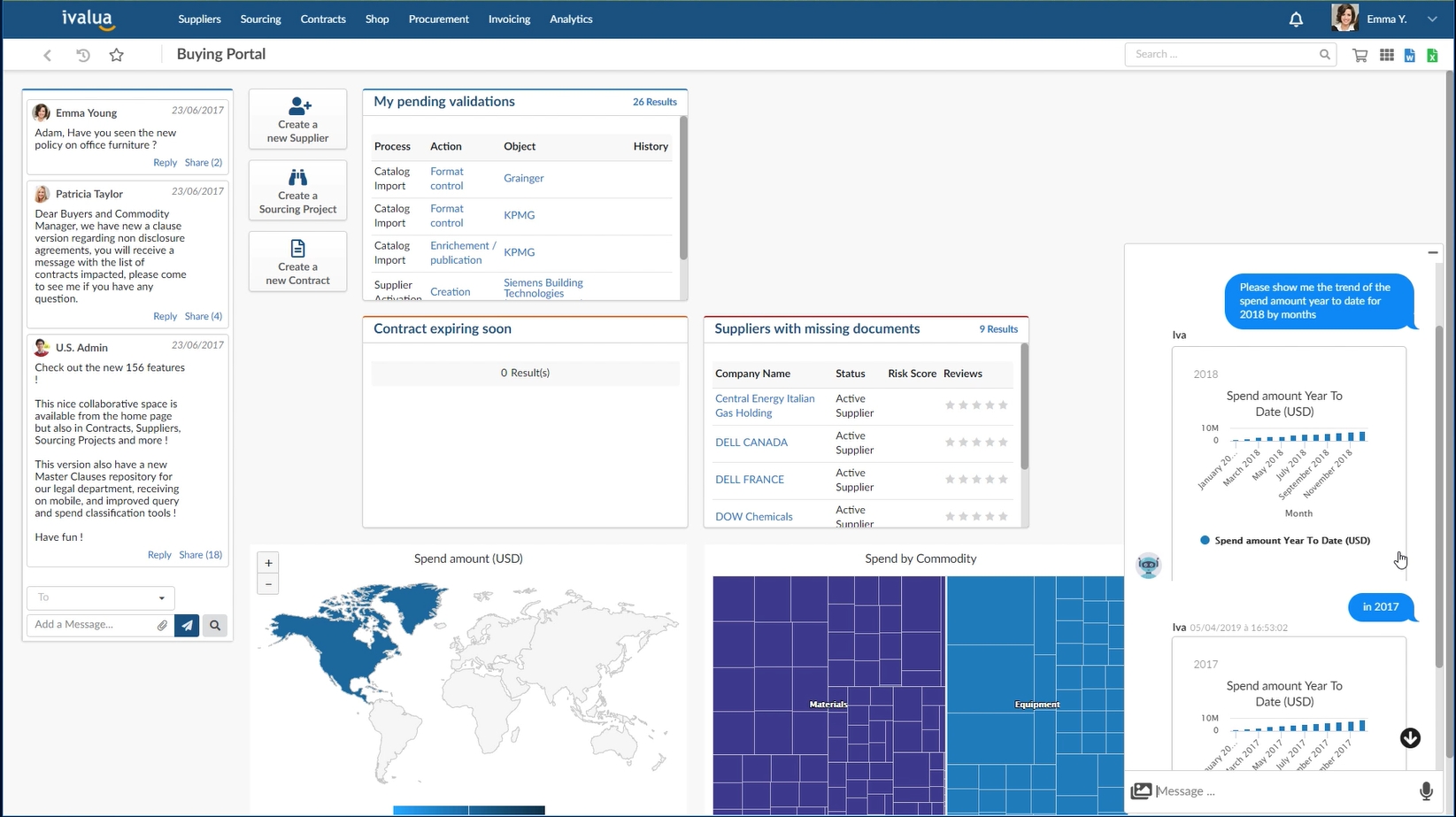Open DOW Chemicals supplier
The width and height of the screenshot is (1456, 817).
pyautogui.click(x=754, y=517)
